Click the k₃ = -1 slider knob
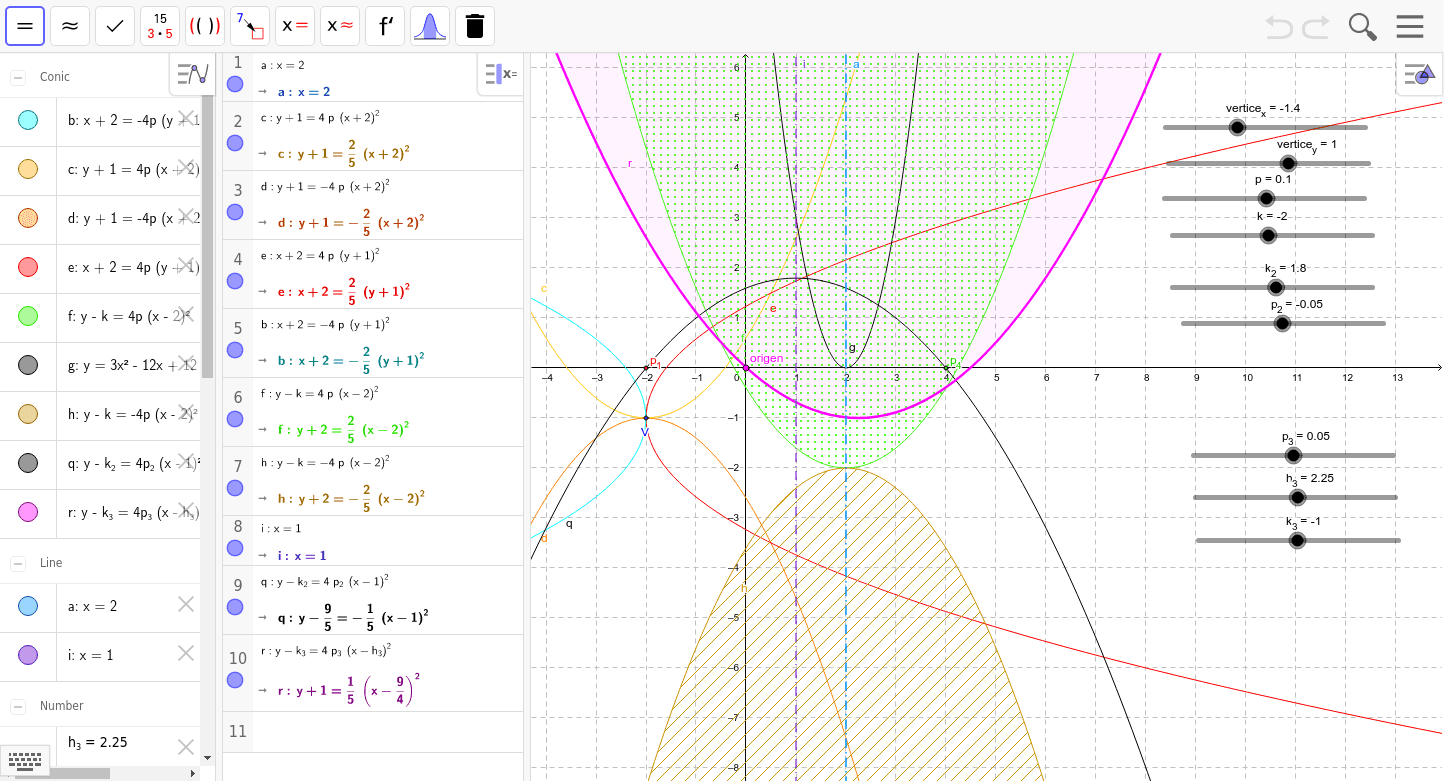Screen dimensions: 1444x783 (1297, 540)
